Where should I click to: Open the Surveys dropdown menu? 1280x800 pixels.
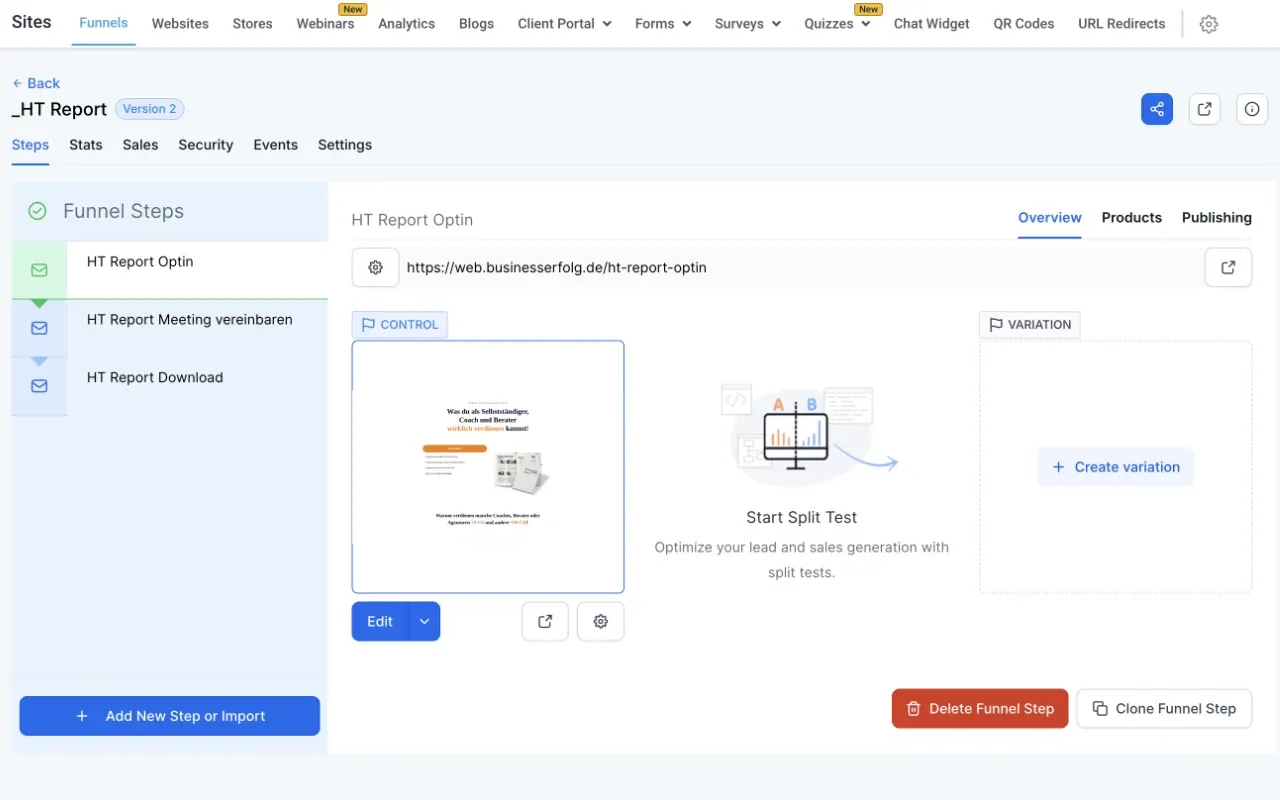tap(747, 23)
